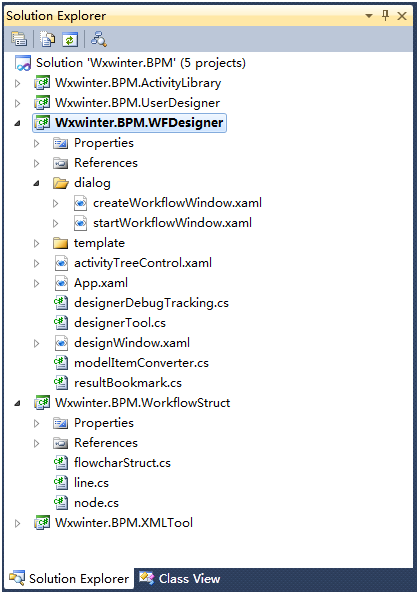Click the App.xaml file icon
This screenshot has height=594, width=419.
tap(61, 283)
